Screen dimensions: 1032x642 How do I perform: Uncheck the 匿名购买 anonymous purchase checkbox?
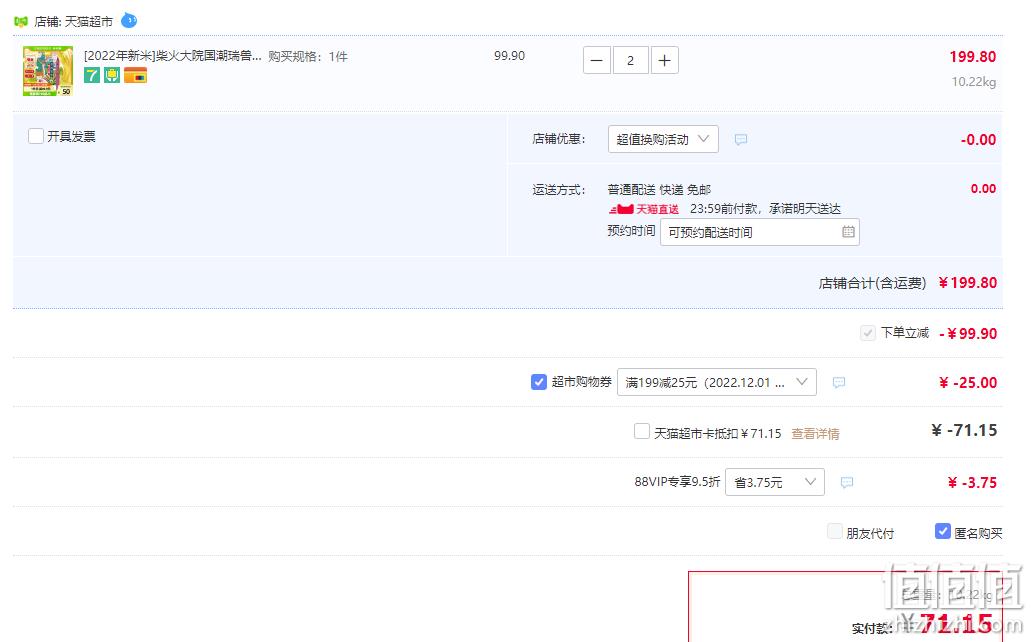[942, 531]
